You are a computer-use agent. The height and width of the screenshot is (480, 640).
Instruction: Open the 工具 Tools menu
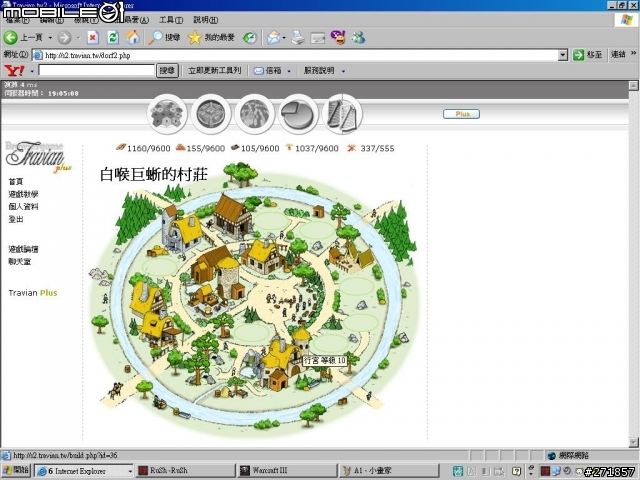(x=171, y=20)
